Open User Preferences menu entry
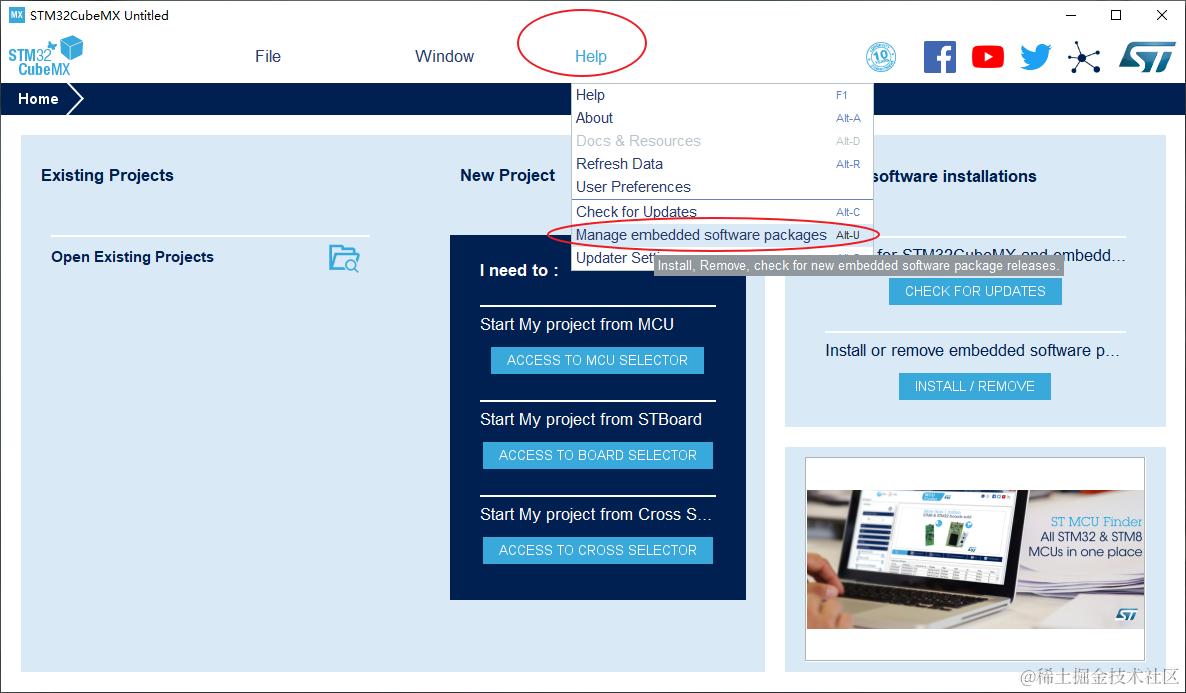The height and width of the screenshot is (693, 1186). click(x=722, y=187)
